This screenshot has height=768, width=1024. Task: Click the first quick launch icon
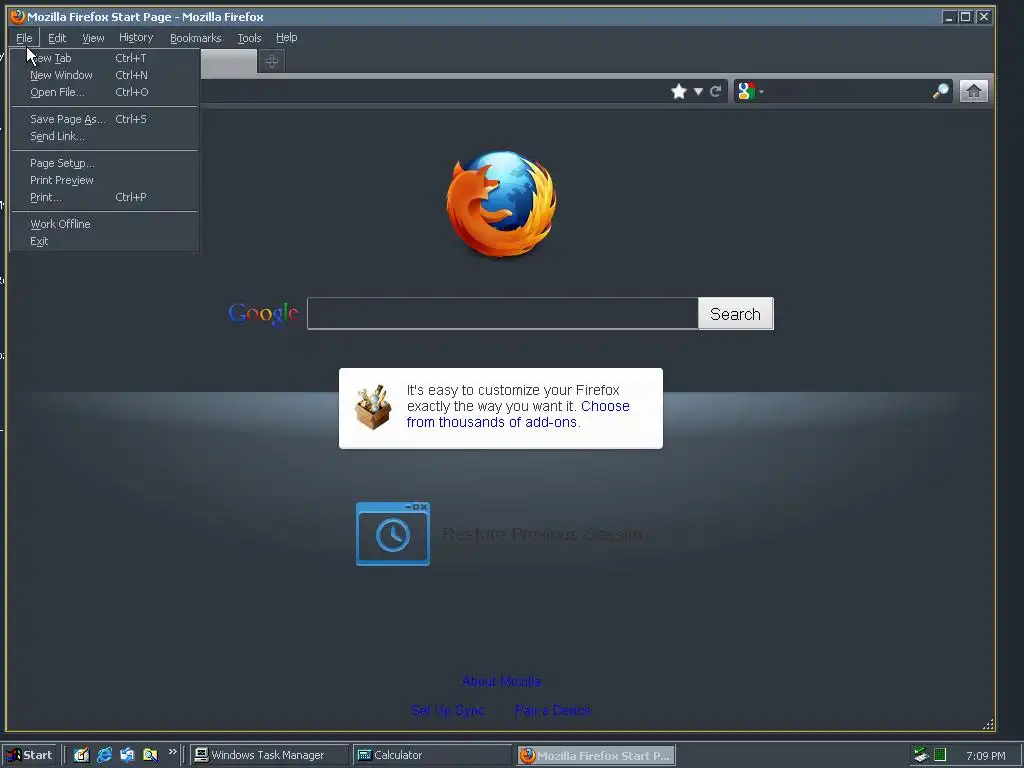[81, 755]
